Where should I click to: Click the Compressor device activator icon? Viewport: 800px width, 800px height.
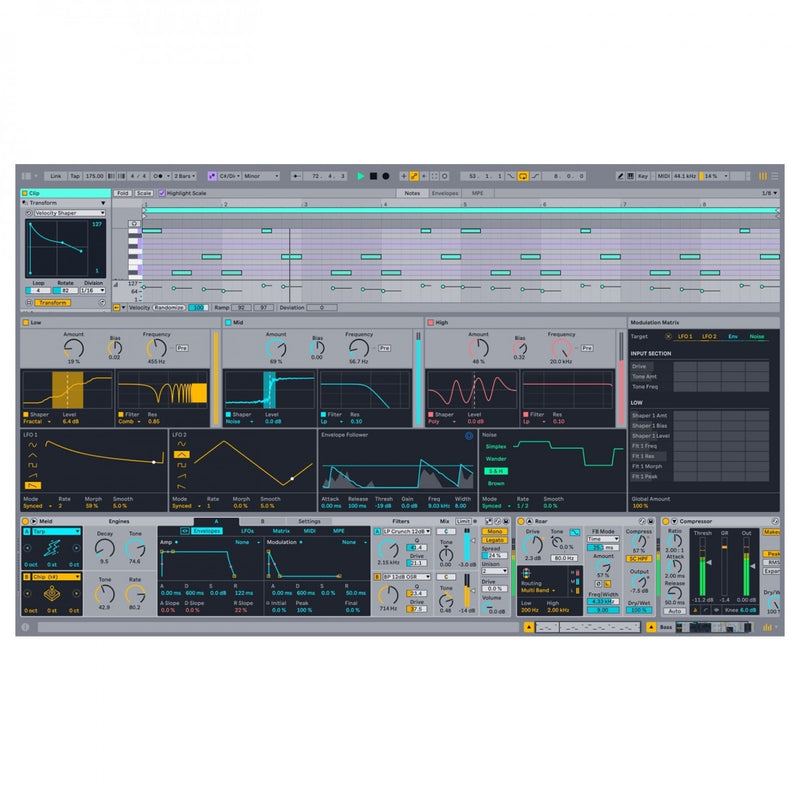(666, 522)
